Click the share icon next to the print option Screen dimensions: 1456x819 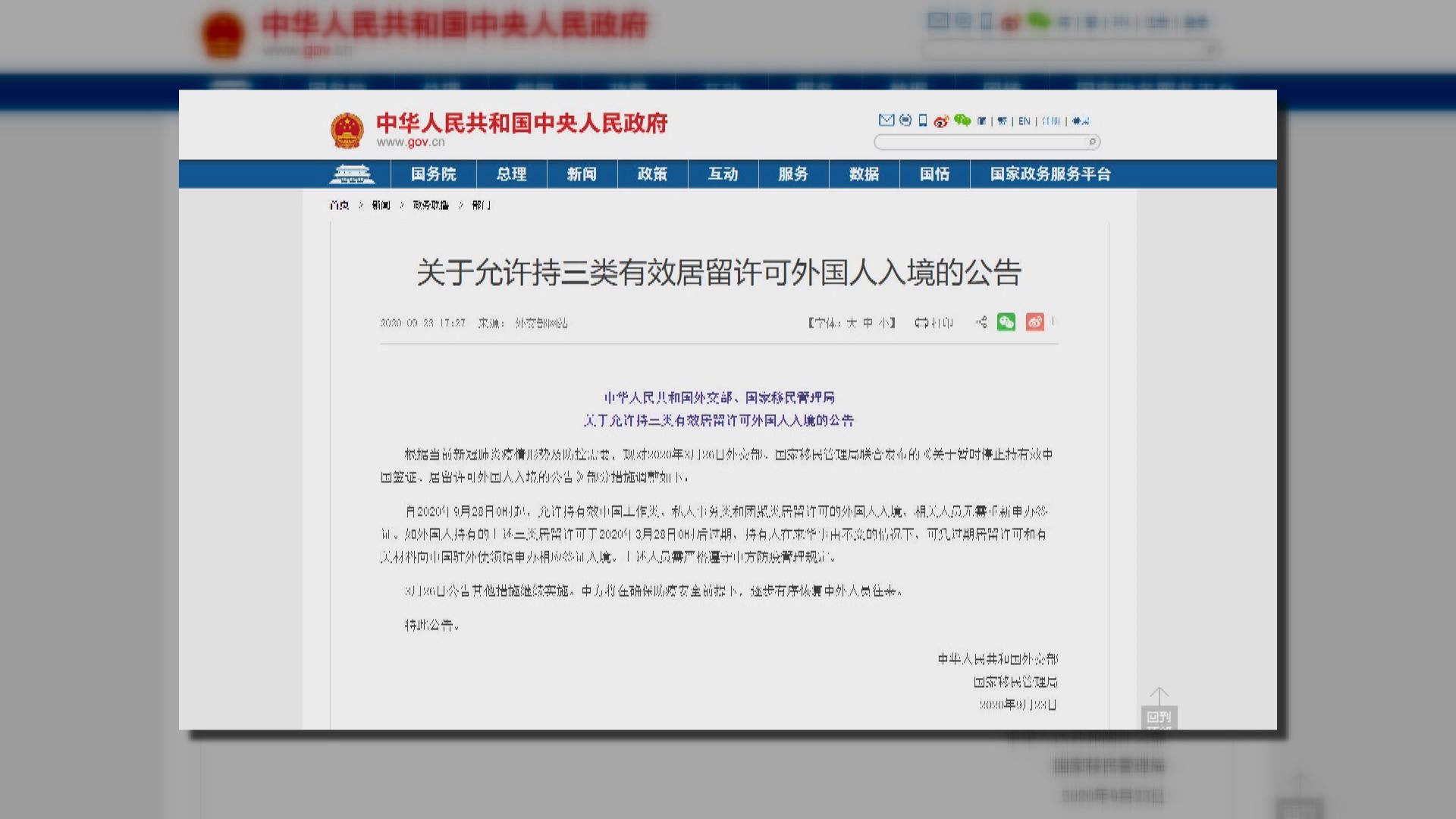pos(981,322)
